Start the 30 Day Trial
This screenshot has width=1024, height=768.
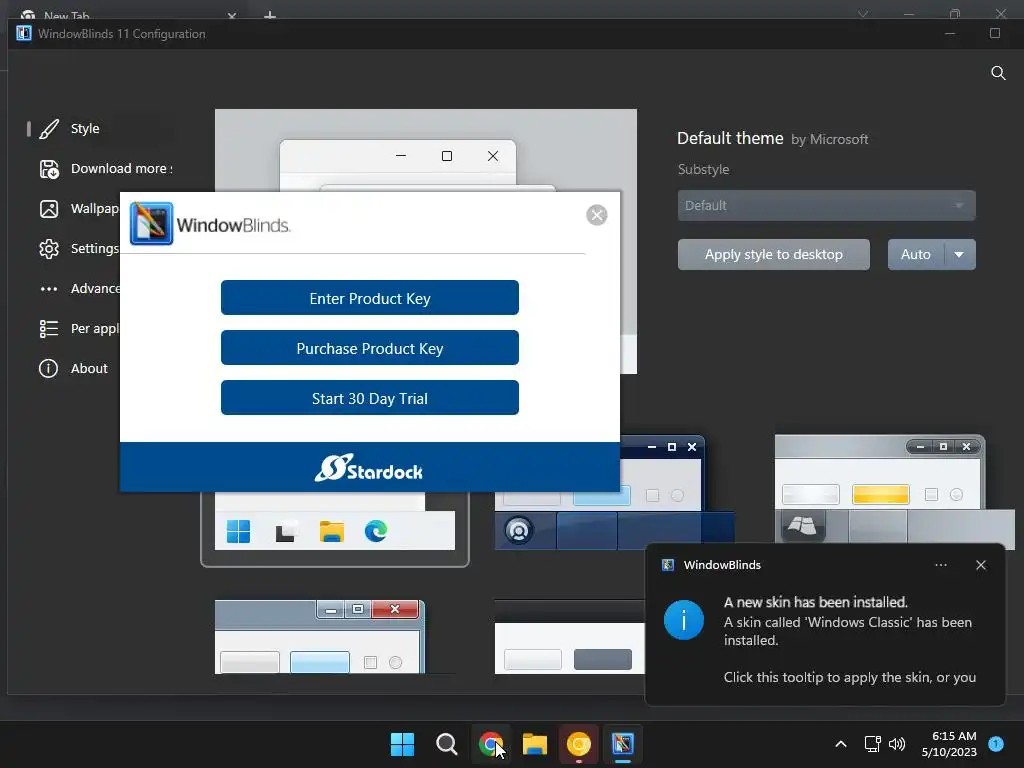point(370,398)
